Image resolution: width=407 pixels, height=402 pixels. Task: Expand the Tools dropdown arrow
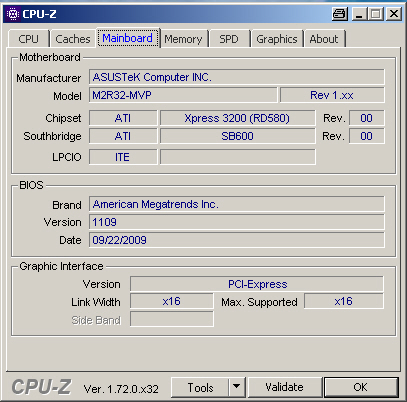click(237, 387)
